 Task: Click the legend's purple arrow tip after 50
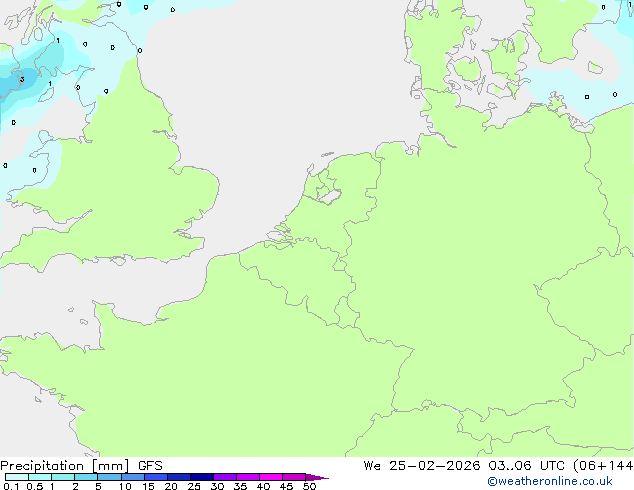317,477
